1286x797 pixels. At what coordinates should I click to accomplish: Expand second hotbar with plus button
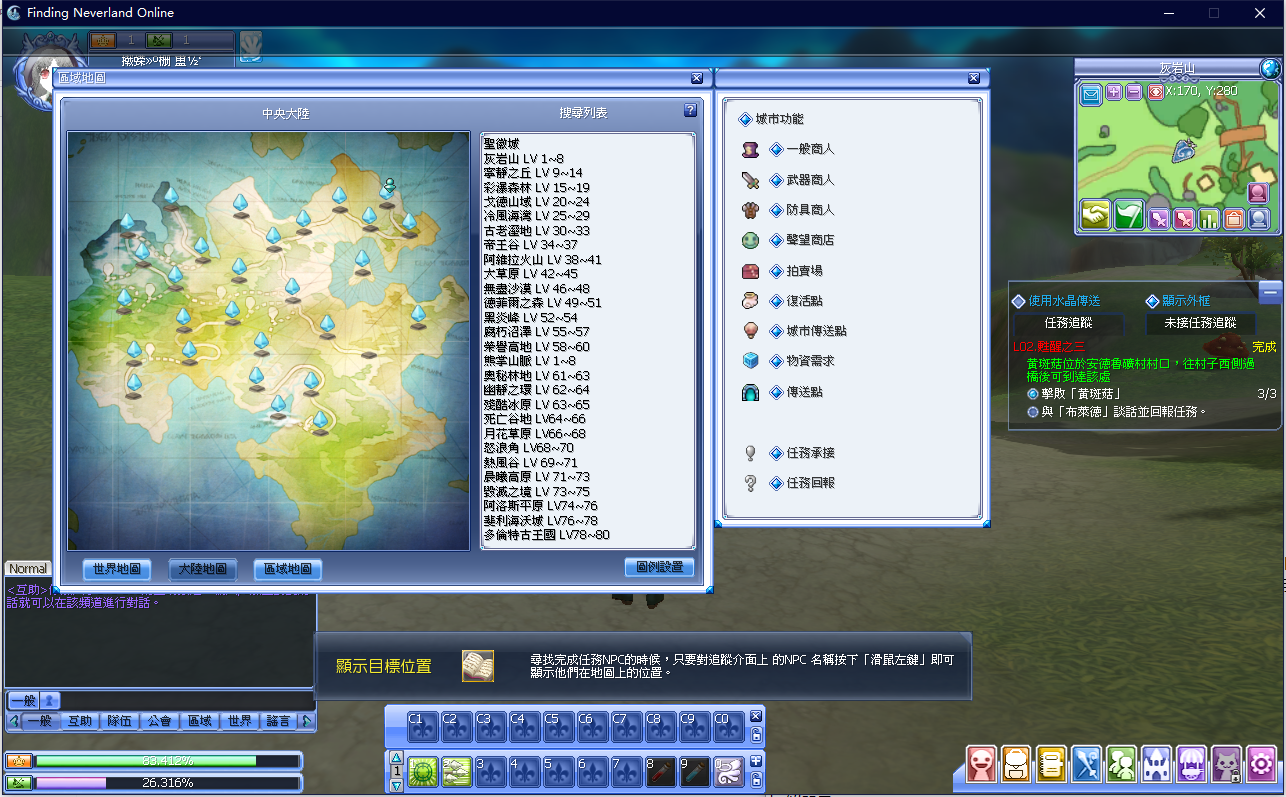(x=756, y=760)
